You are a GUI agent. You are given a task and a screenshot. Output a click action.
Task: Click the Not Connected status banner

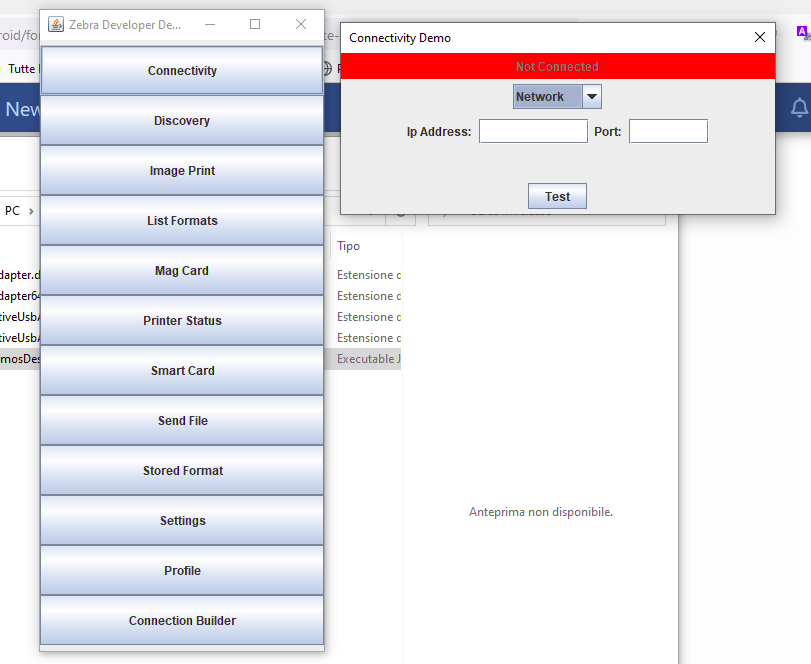558,67
